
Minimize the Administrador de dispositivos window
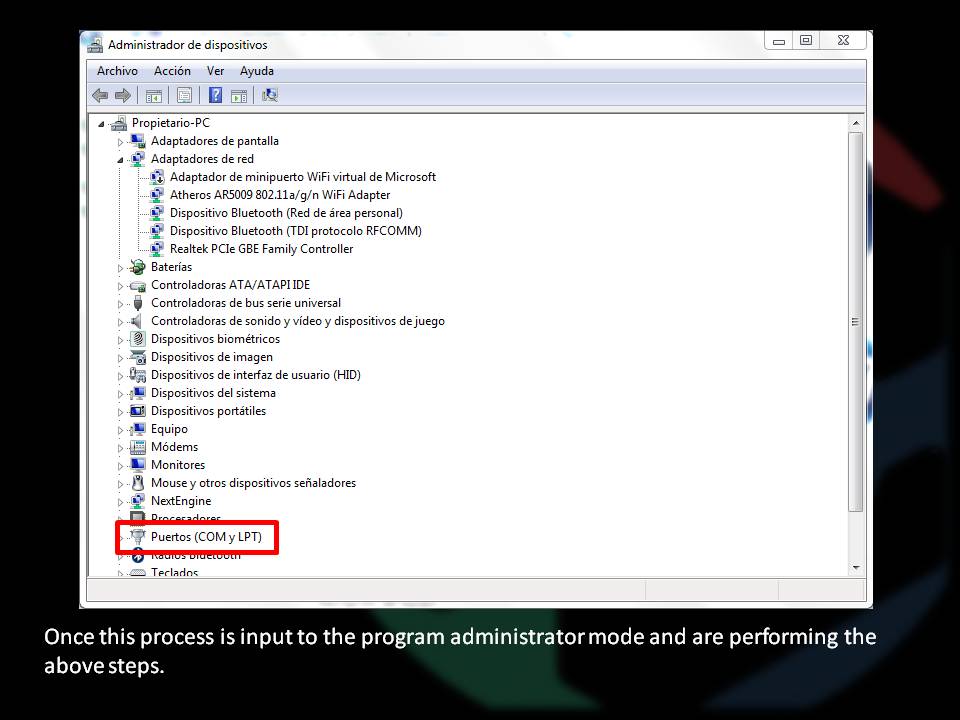(779, 41)
